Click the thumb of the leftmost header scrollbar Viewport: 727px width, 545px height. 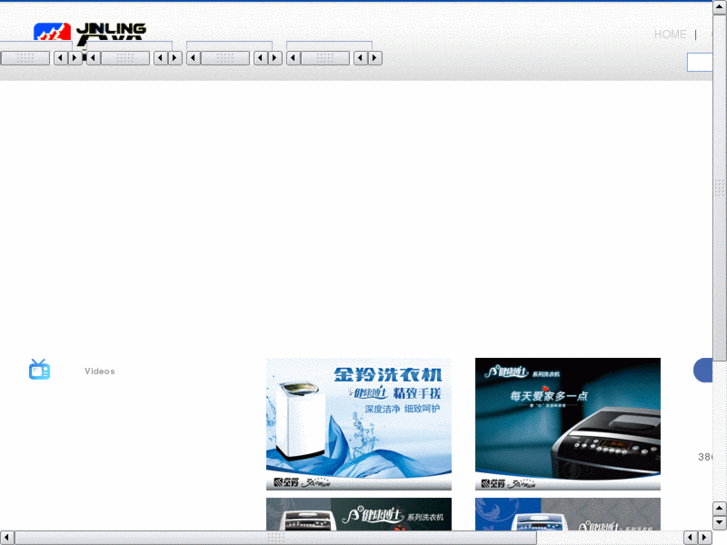[25, 58]
